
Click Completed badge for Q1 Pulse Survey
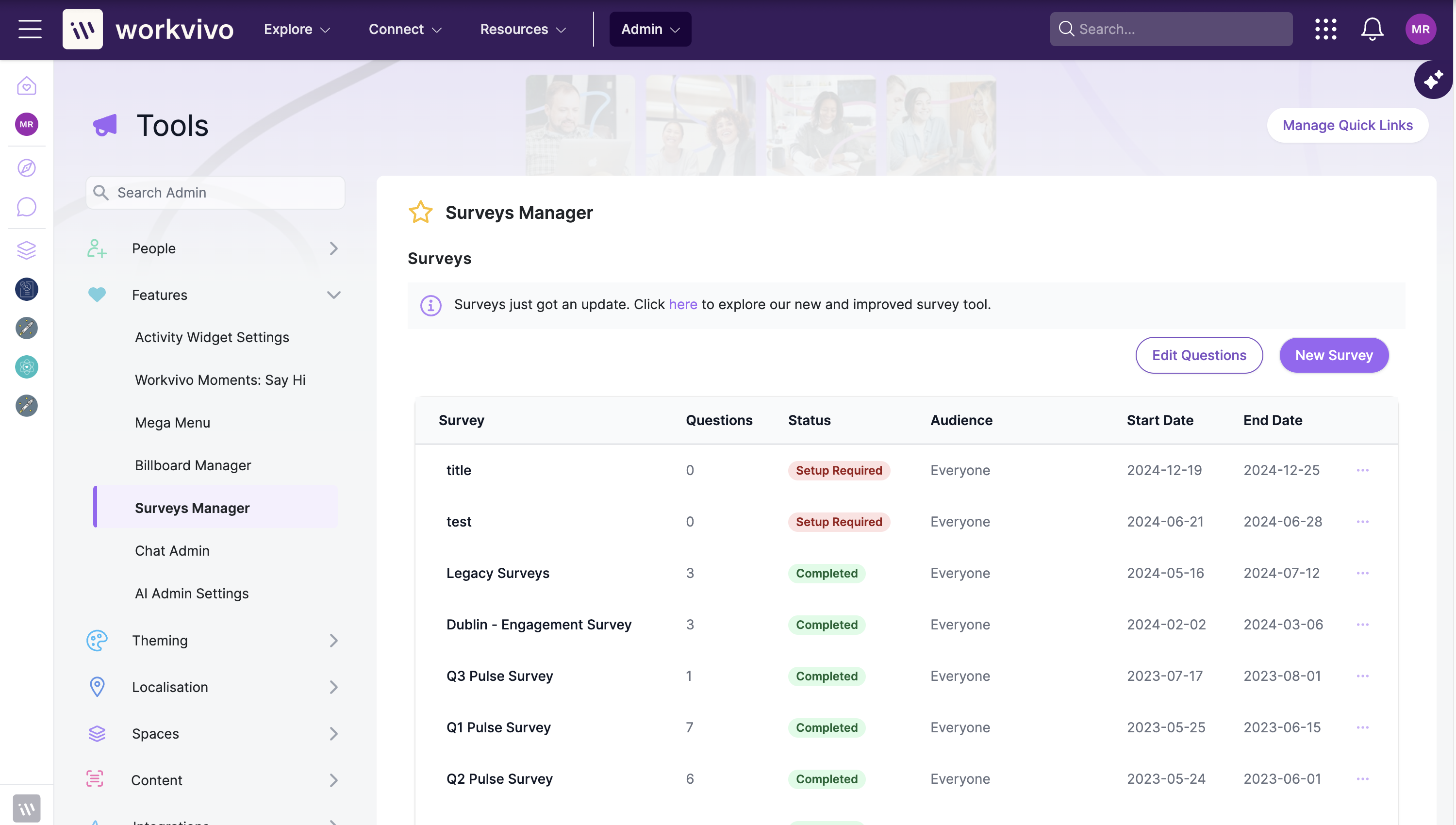point(826,727)
